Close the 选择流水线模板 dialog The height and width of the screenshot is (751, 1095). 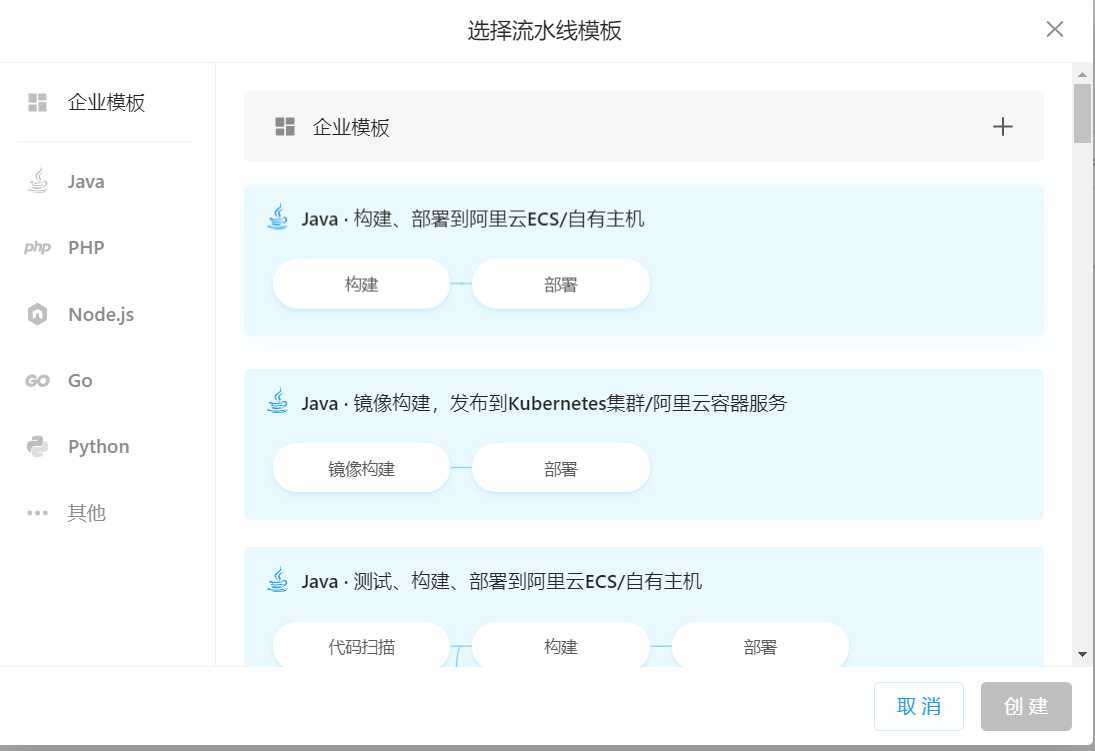pos(1054,29)
